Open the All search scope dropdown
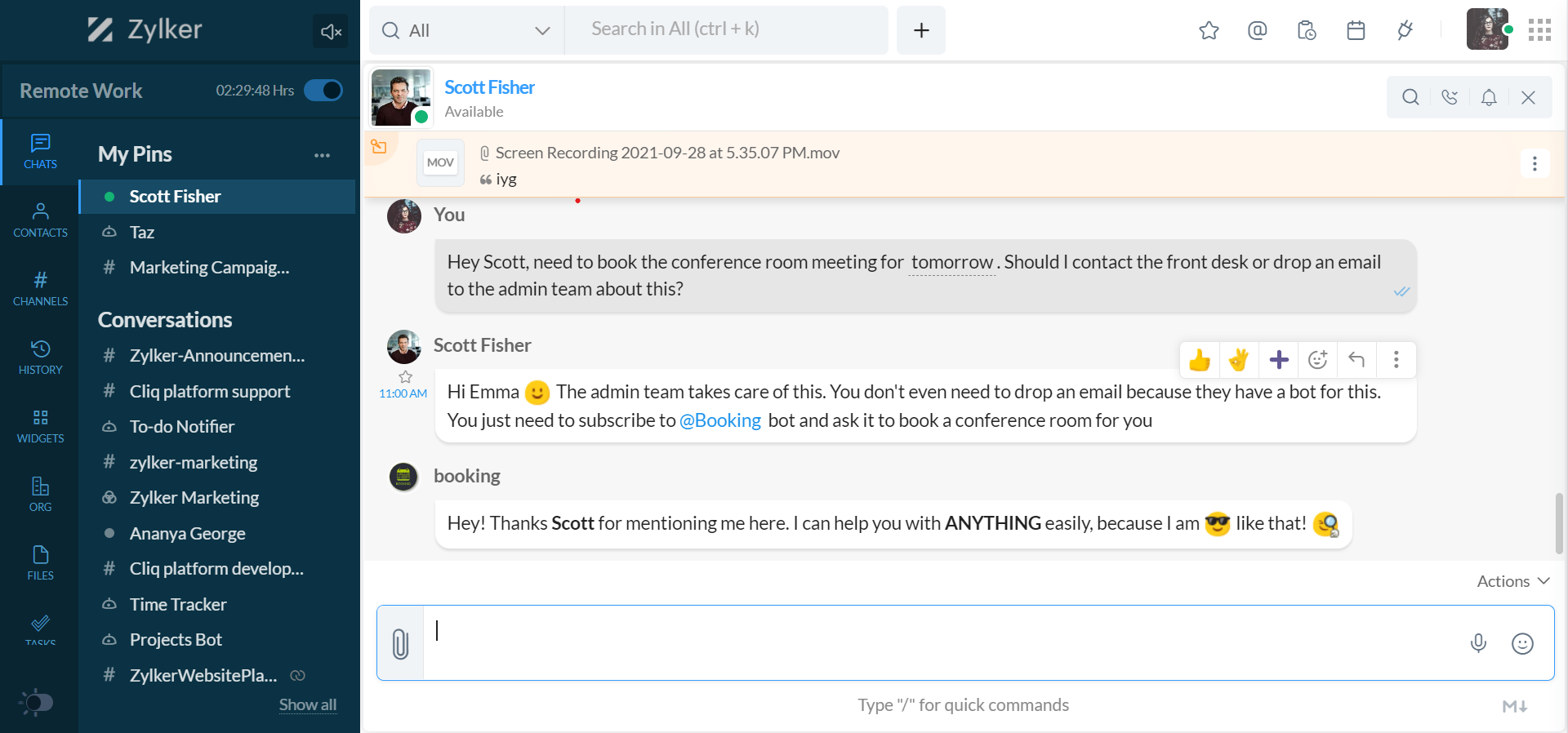 click(x=466, y=30)
